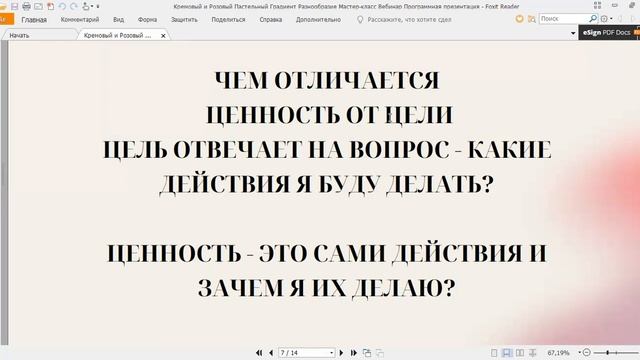Expand the touch mode dropdown arrow
640x360 pixels.
(x=92, y=7)
